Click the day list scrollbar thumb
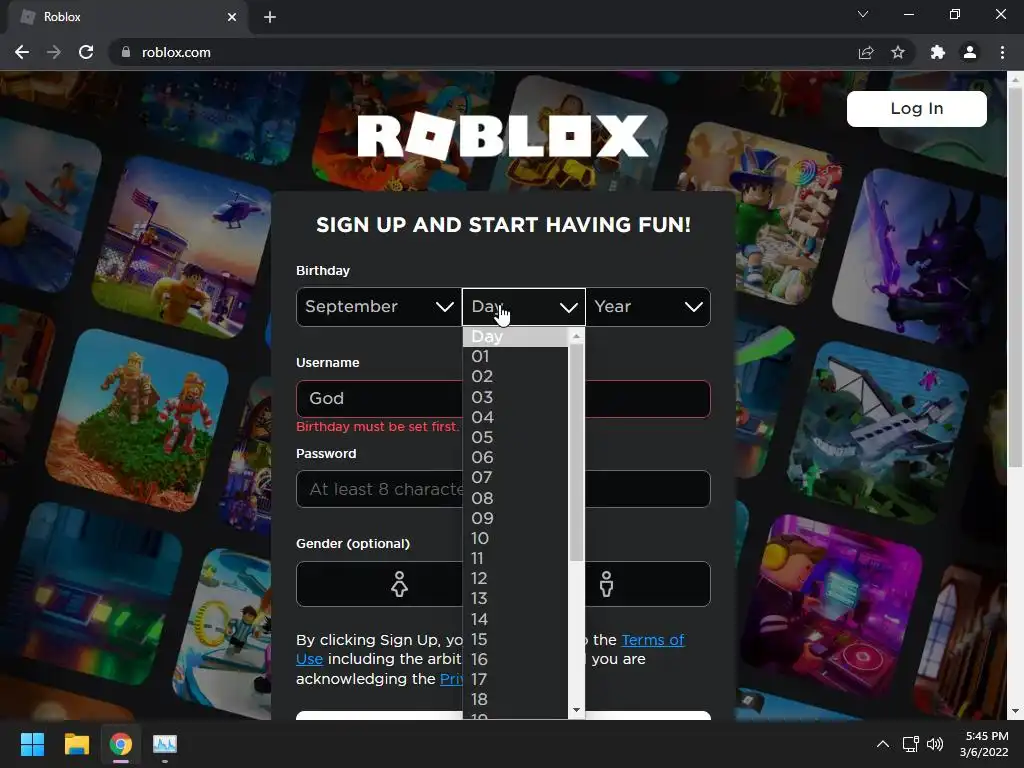This screenshot has width=1024, height=768. tap(576, 452)
